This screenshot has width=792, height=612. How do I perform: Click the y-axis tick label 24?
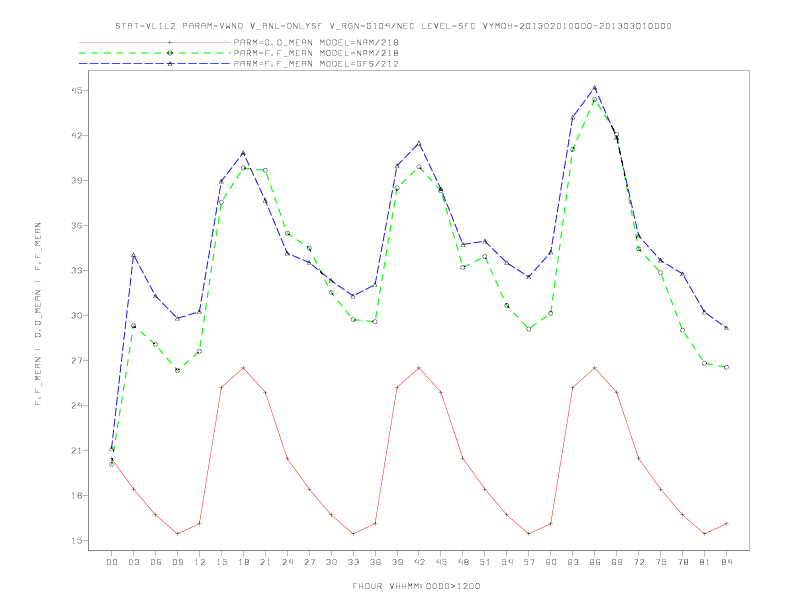(79, 405)
